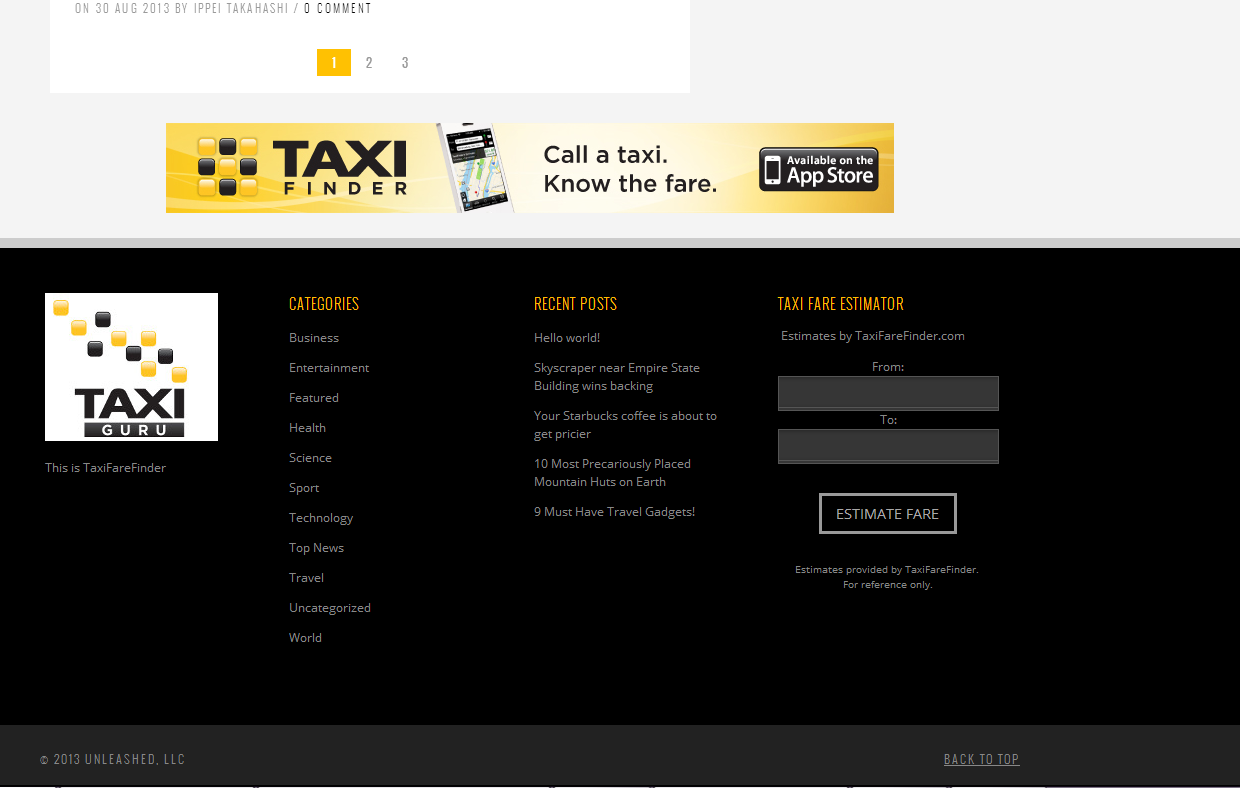
Task: Click the 'This is TaxiFareFinder' text
Action: click(105, 468)
